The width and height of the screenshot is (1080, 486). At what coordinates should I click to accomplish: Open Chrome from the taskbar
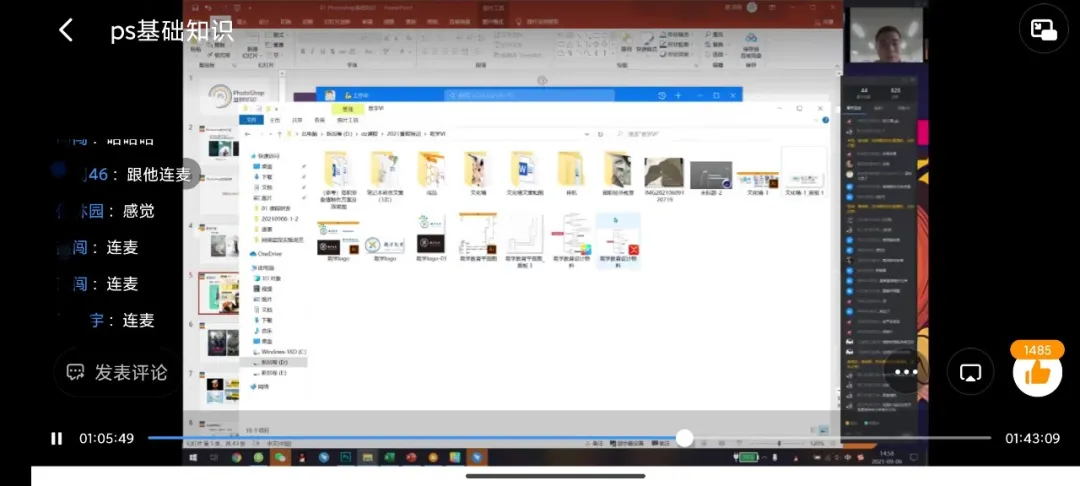tap(236, 457)
